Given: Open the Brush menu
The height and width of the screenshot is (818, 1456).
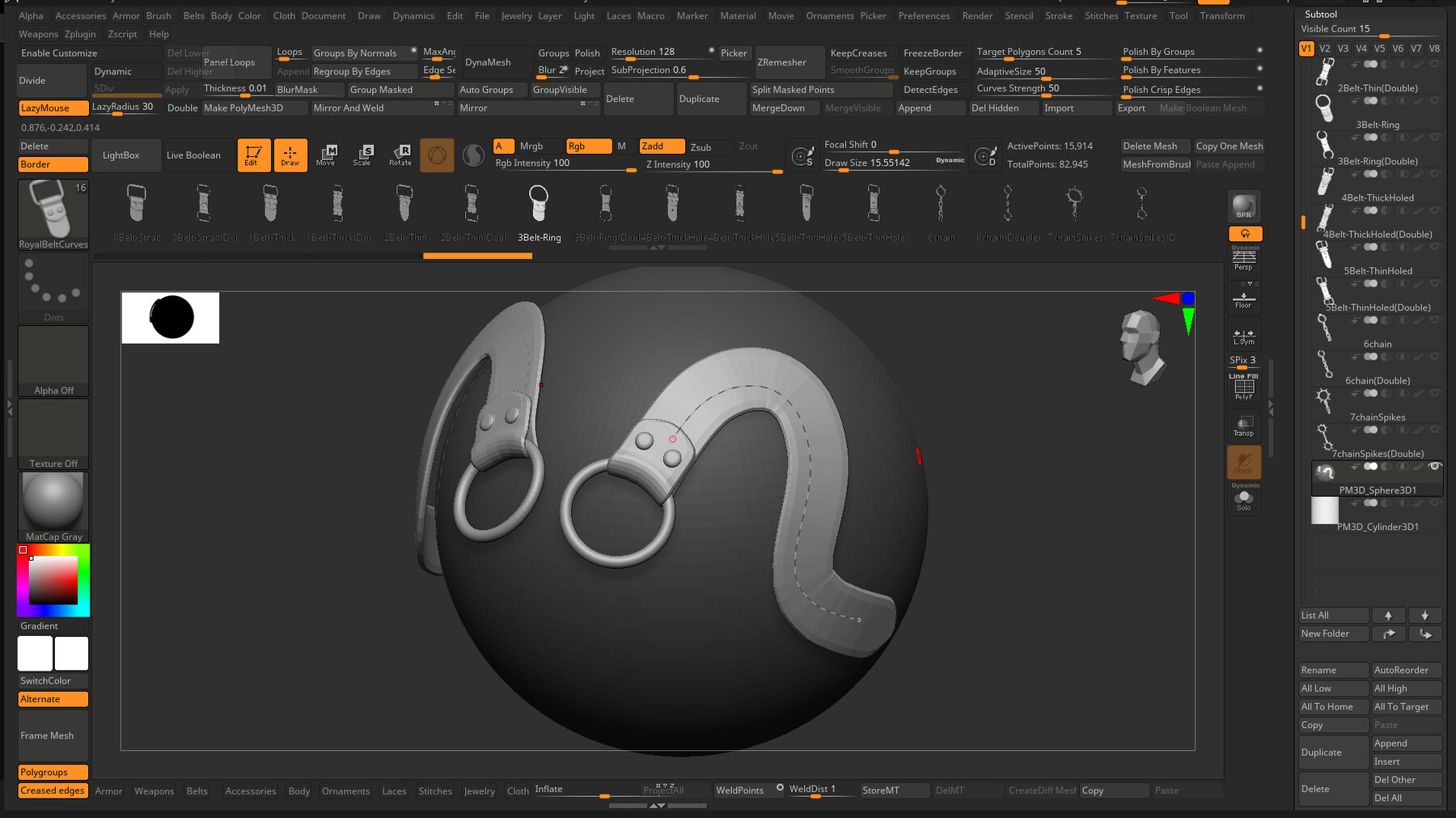Looking at the screenshot, I should (159, 15).
